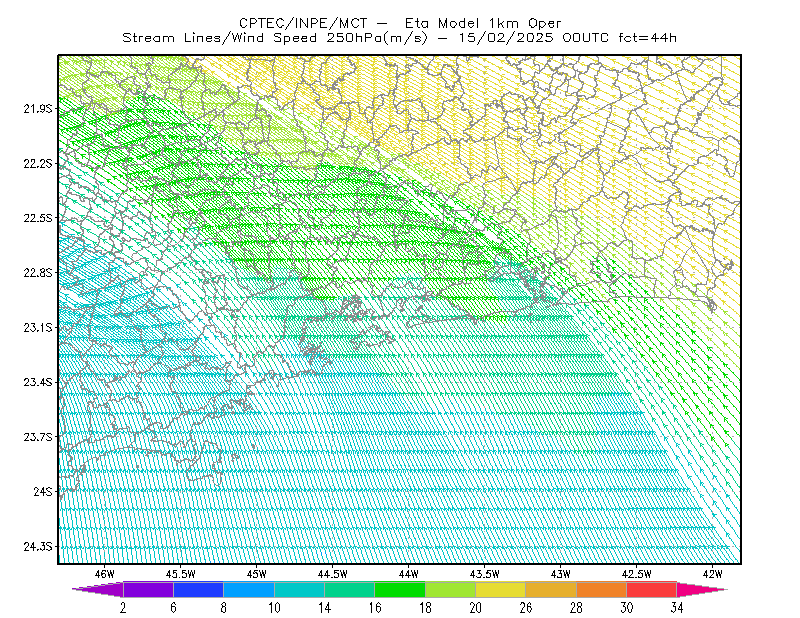Screen dimensions: 800x618
Task: Click the dark blue 6-8 legend segment
Action: point(198,589)
